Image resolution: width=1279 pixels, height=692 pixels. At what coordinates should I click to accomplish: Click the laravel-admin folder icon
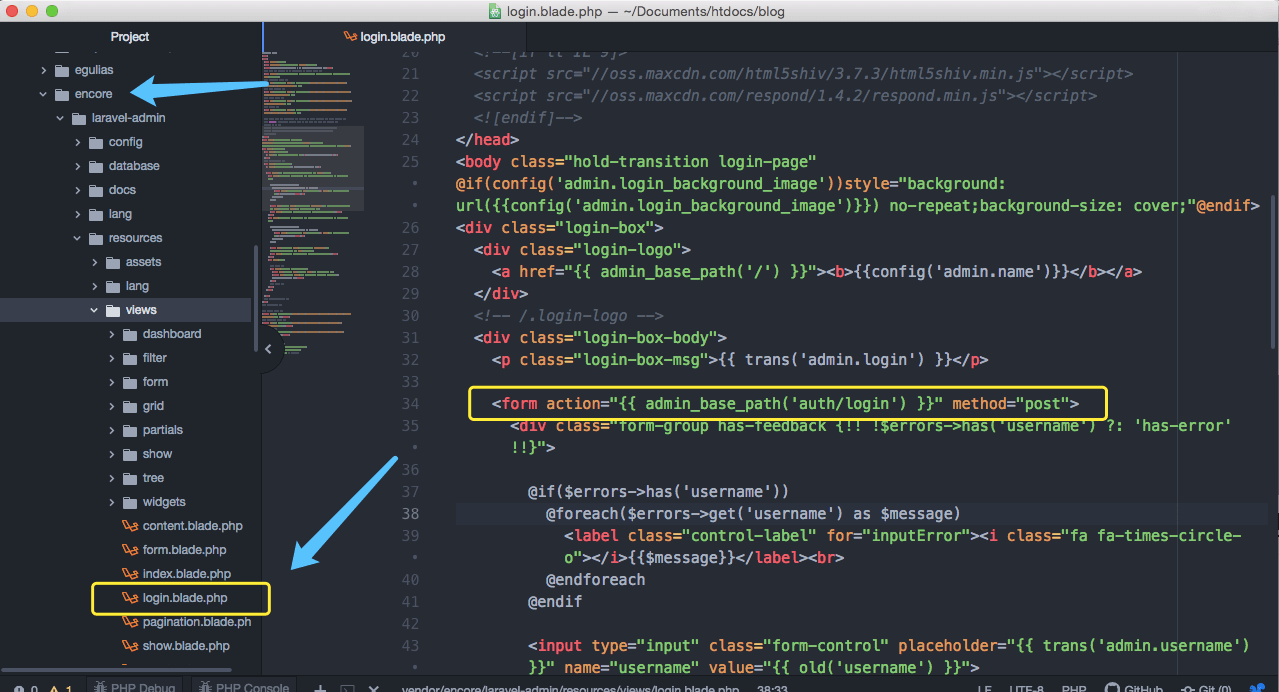point(78,118)
